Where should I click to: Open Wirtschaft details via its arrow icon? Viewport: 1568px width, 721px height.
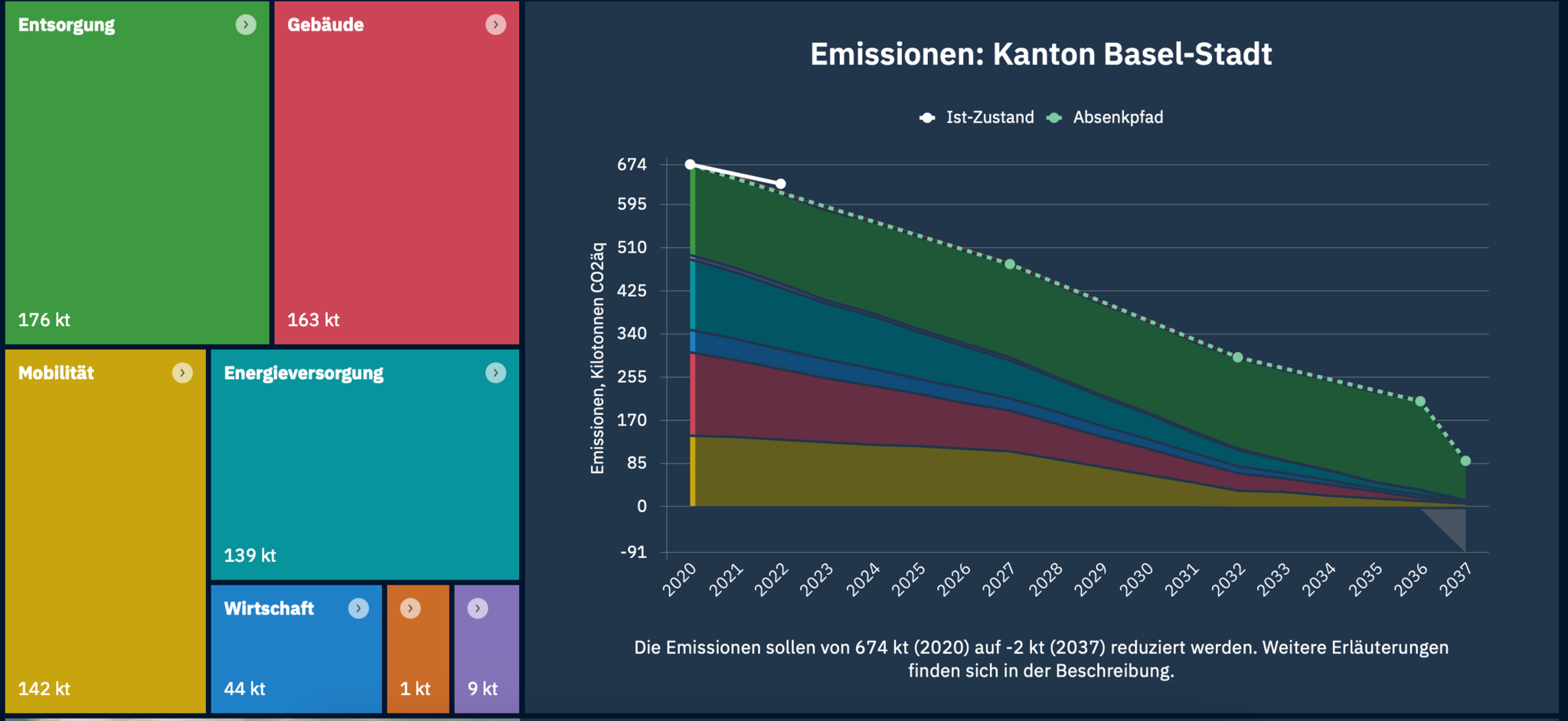358,608
